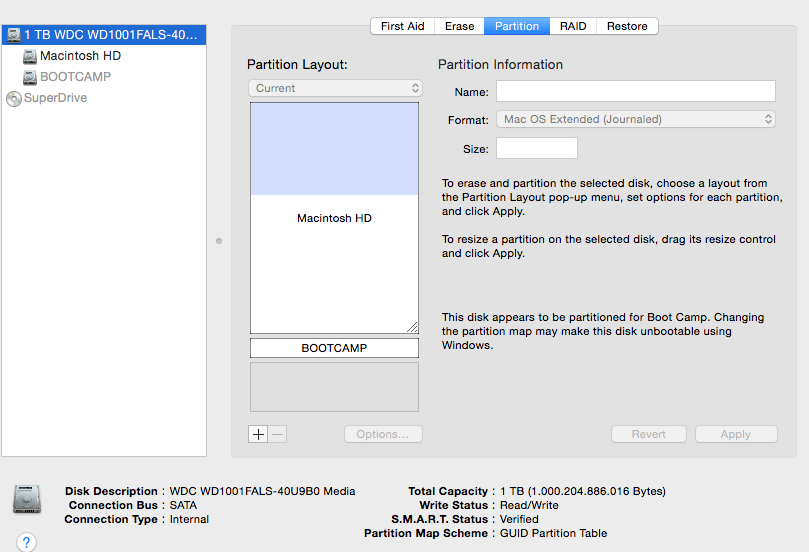The width and height of the screenshot is (809, 552).
Task: Open the RAID tab
Action: click(573, 26)
